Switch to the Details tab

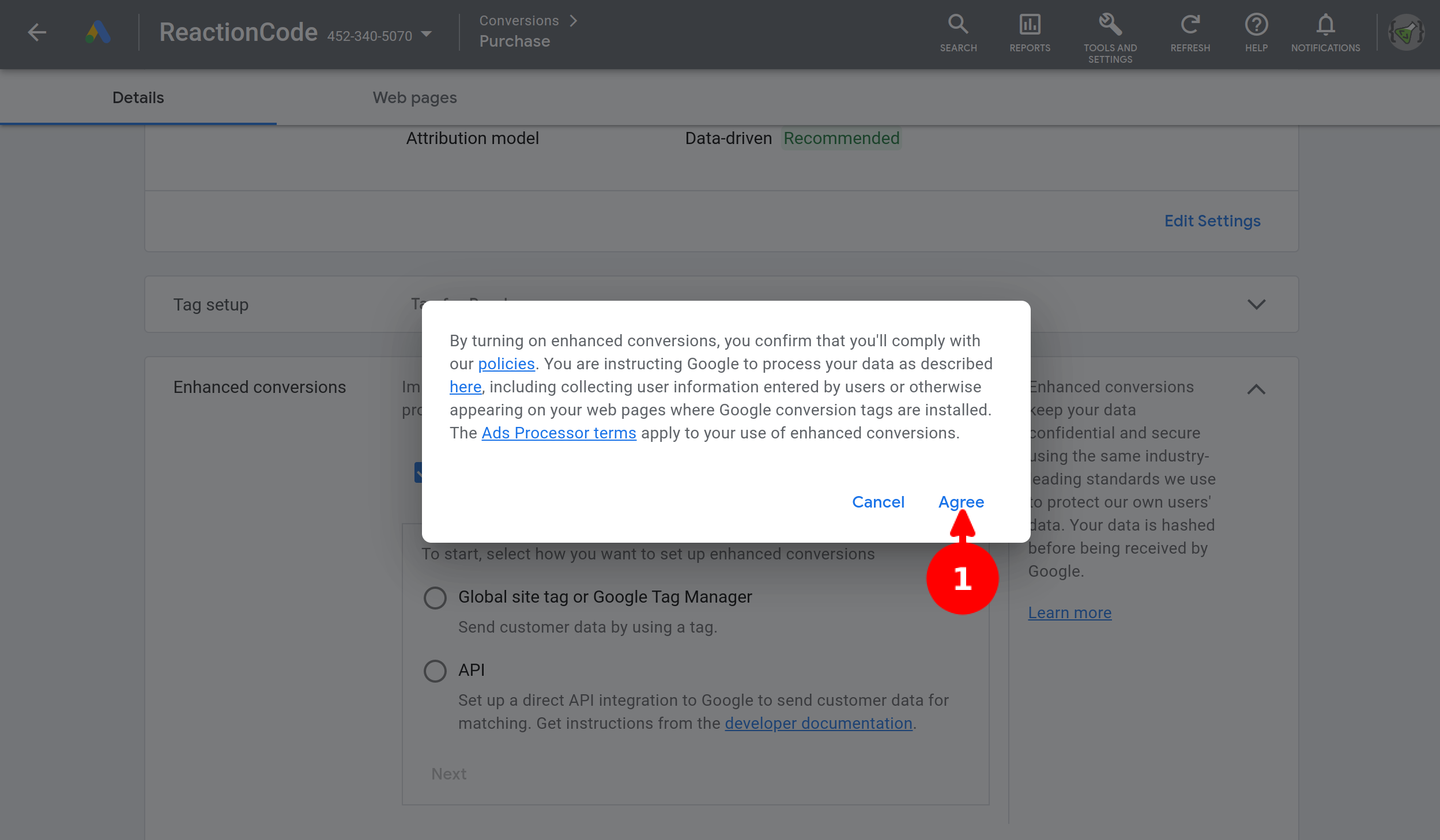pyautogui.click(x=138, y=97)
